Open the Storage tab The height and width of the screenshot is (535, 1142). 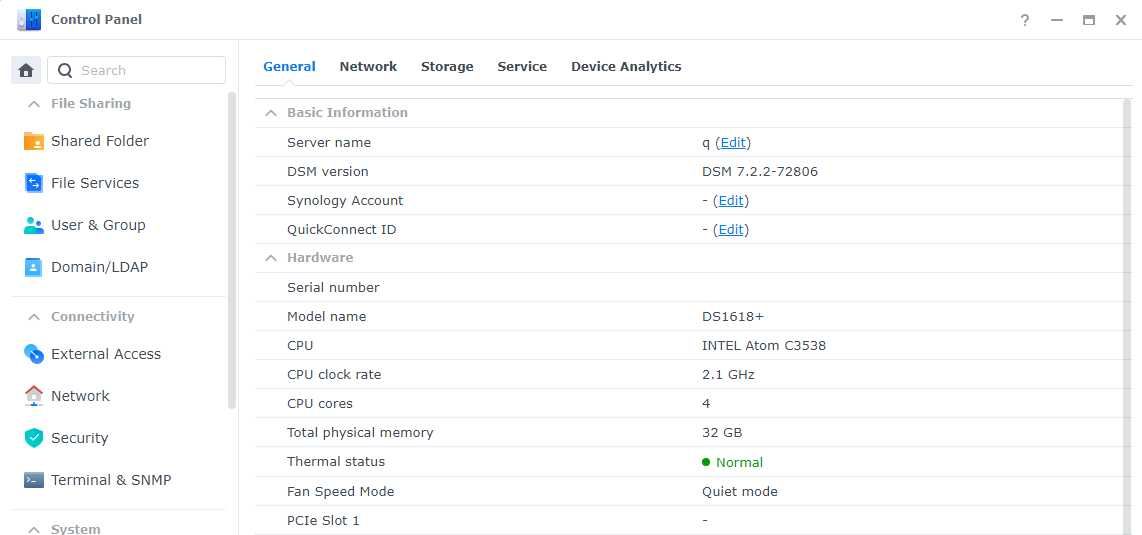tap(447, 66)
